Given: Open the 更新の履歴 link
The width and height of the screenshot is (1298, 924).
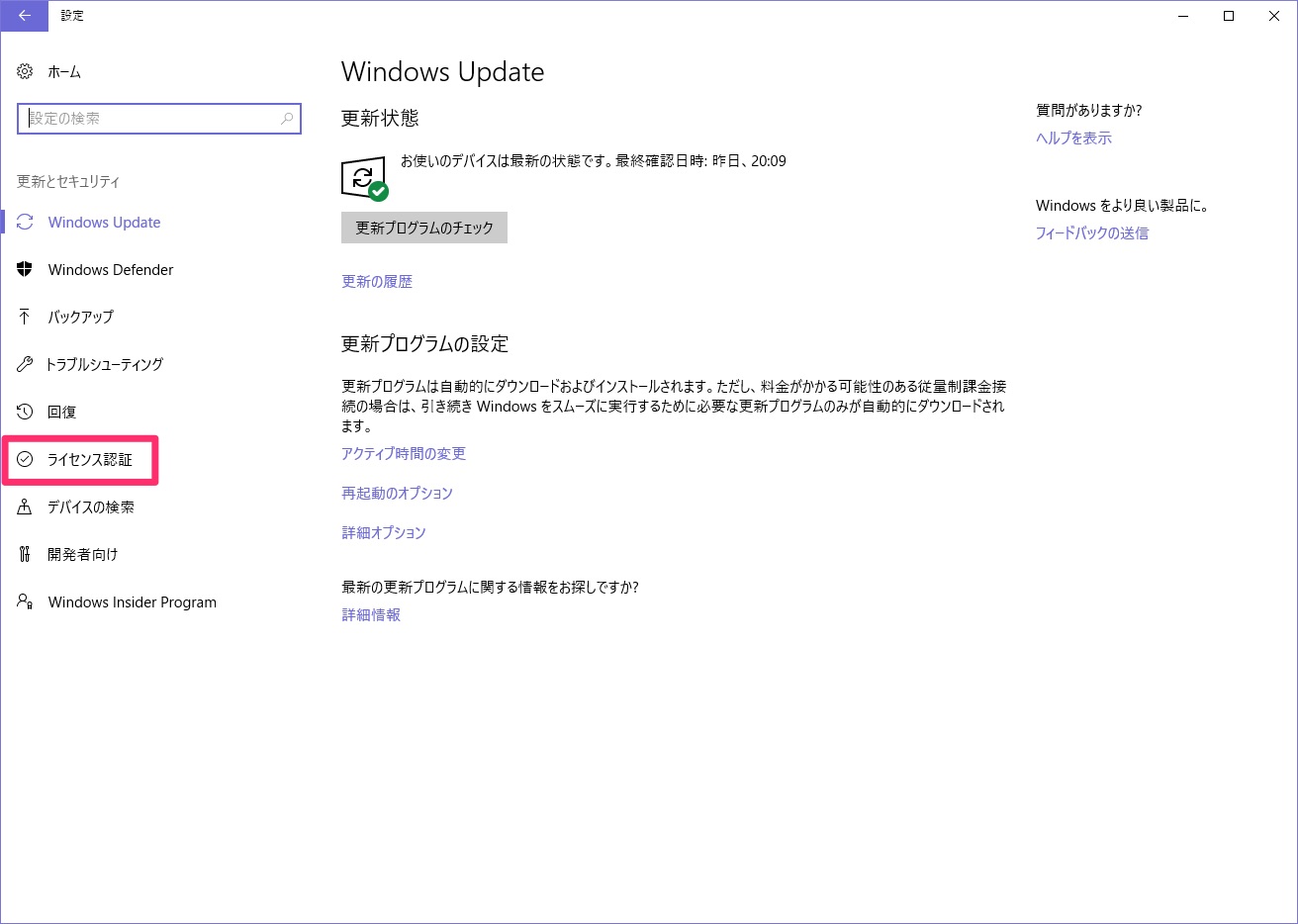Looking at the screenshot, I should (377, 282).
